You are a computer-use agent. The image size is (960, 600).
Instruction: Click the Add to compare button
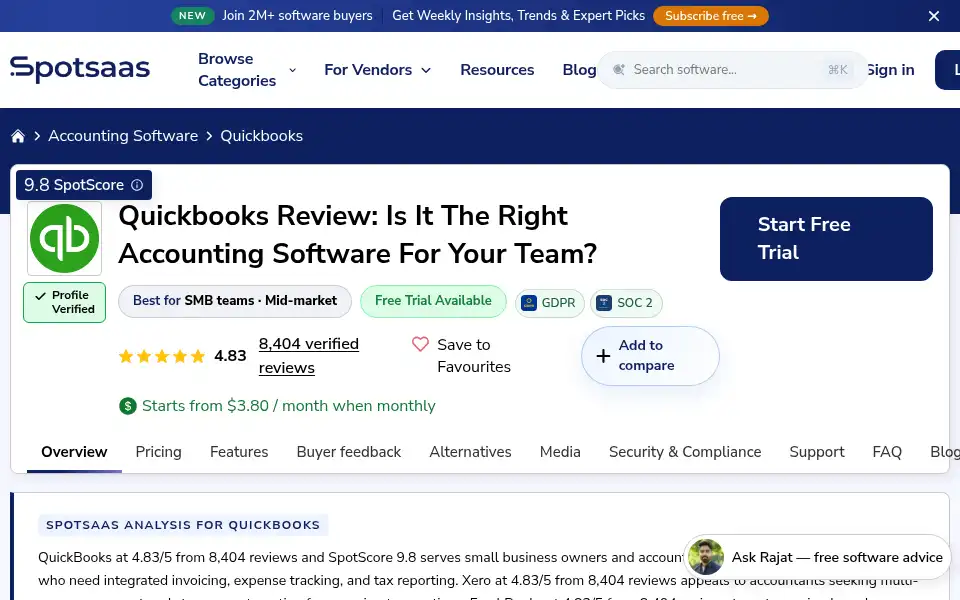650,356
